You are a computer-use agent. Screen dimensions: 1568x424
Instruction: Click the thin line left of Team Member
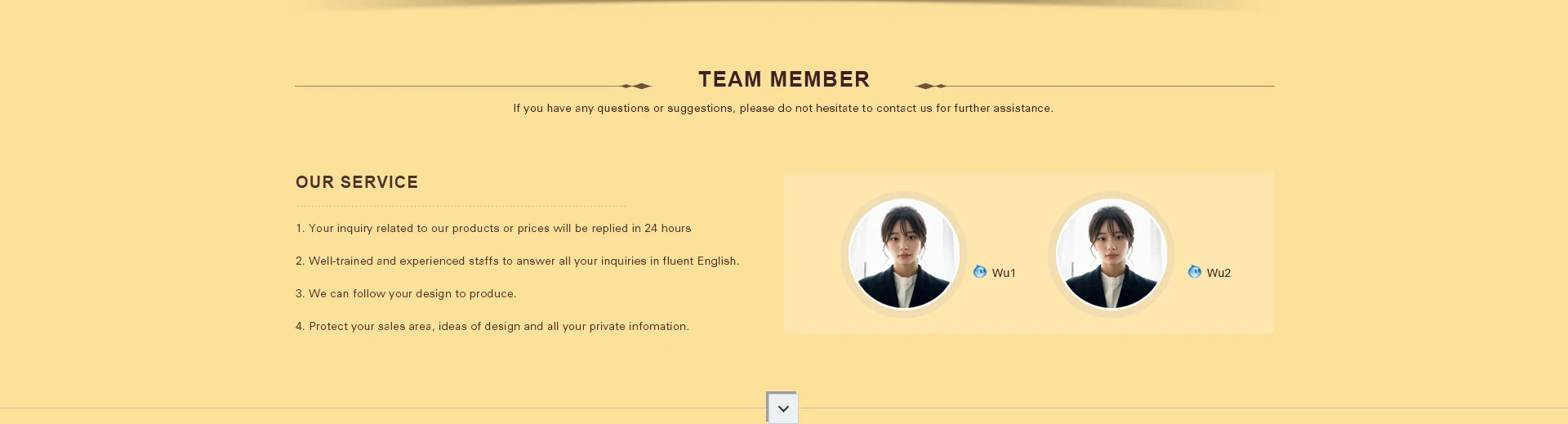click(x=457, y=86)
